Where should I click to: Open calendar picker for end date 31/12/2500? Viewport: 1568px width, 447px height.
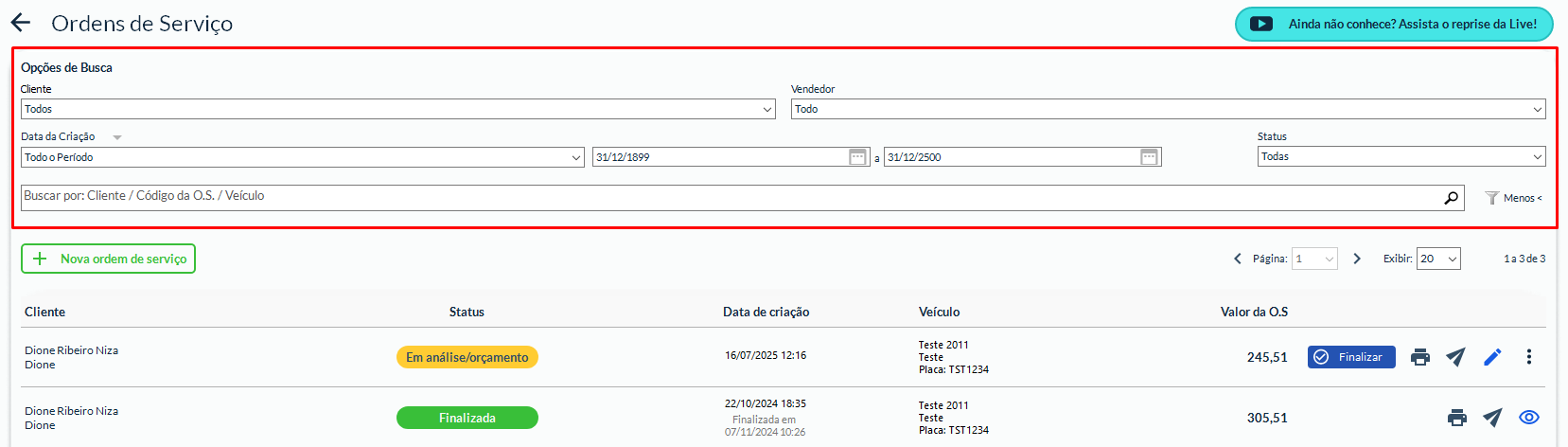tap(1149, 157)
